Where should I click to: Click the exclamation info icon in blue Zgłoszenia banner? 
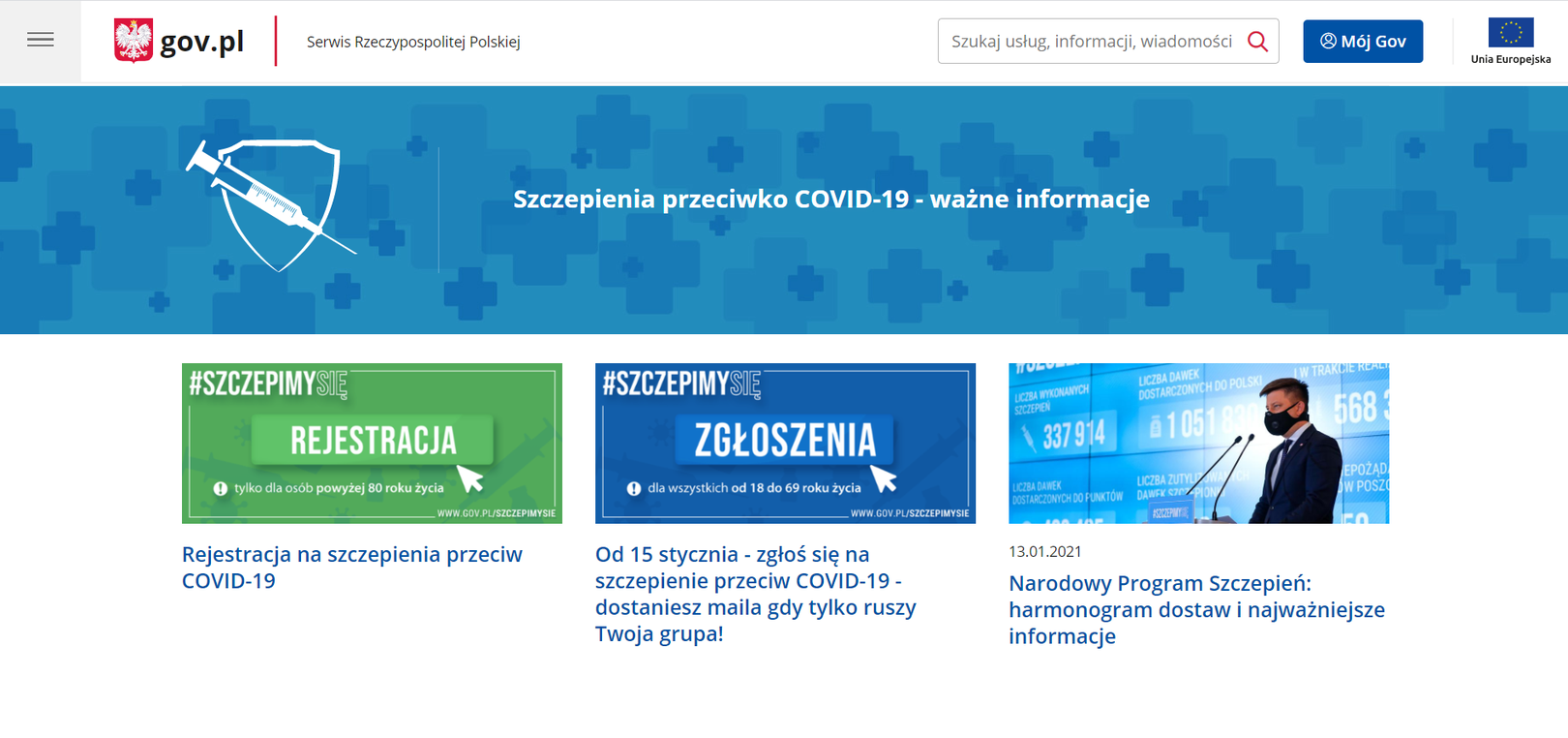pos(634,488)
